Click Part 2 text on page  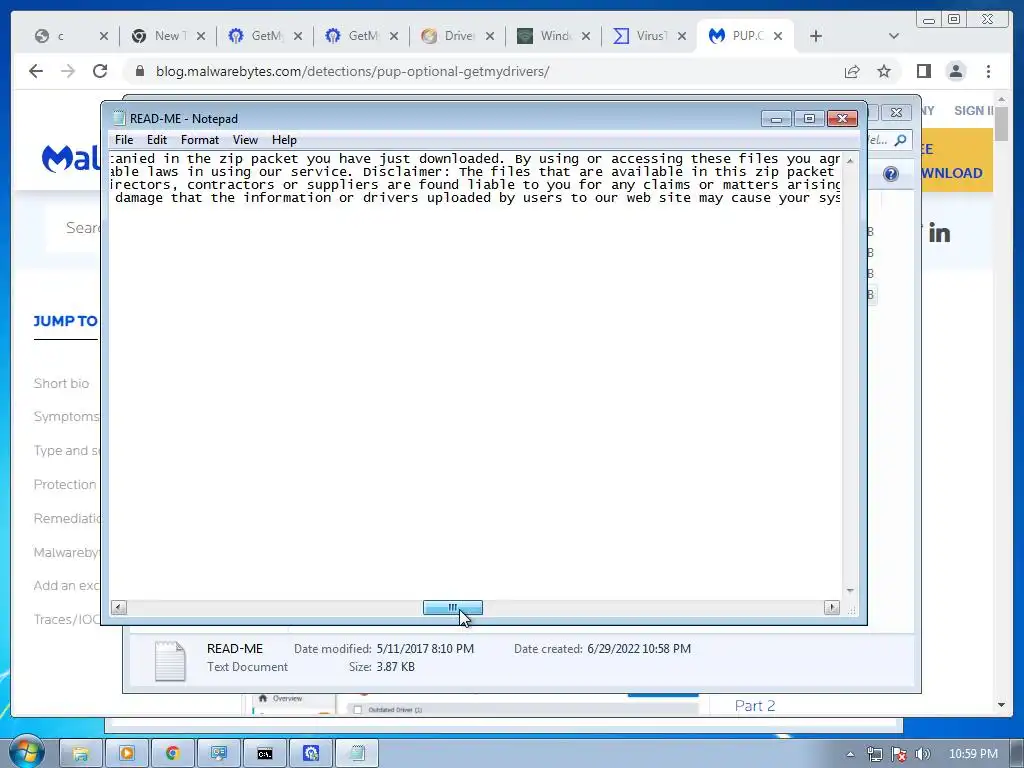point(754,706)
